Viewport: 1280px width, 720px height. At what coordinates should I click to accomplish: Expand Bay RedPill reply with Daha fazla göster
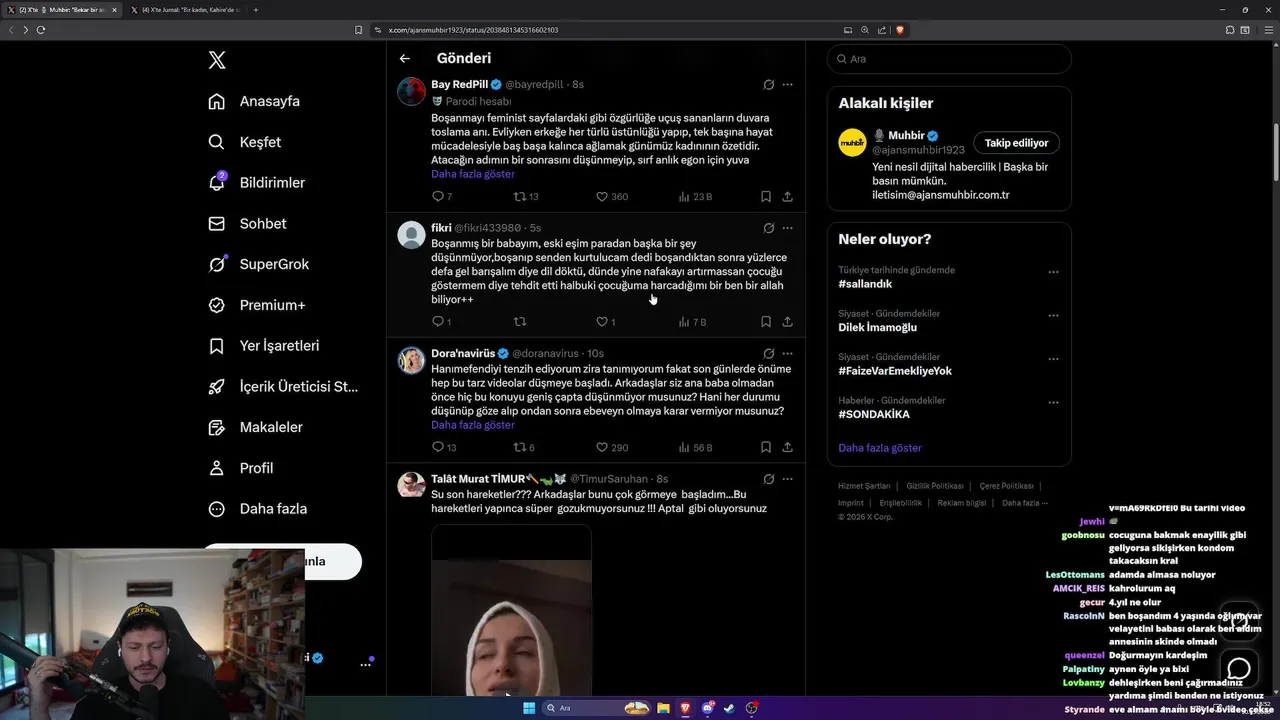pos(473,174)
